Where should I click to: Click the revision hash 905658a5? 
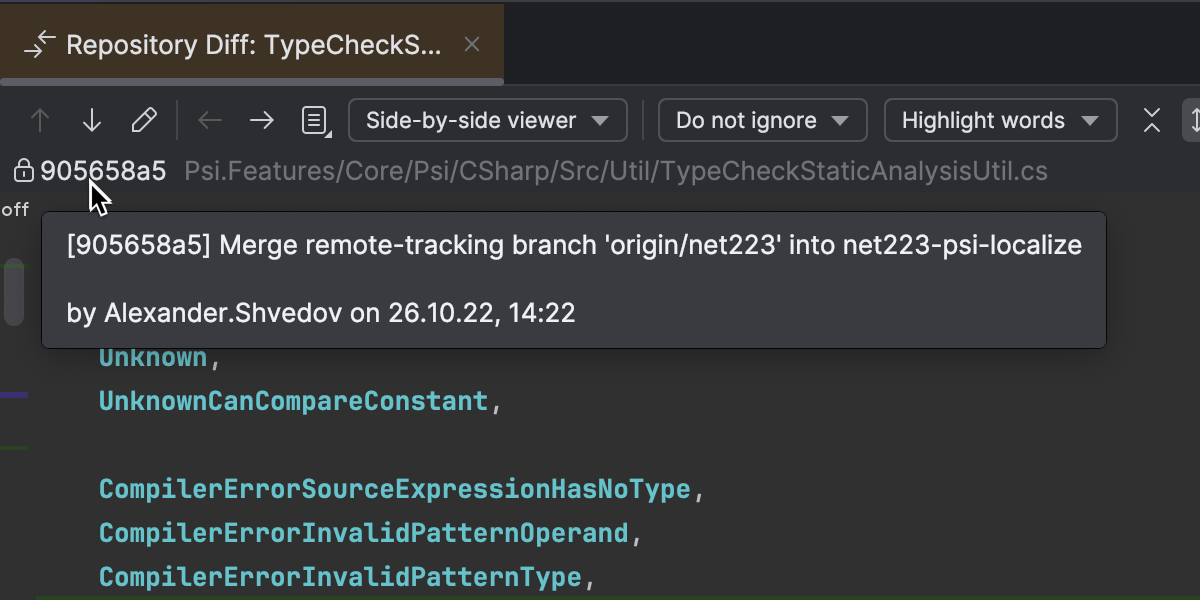click(x=103, y=172)
